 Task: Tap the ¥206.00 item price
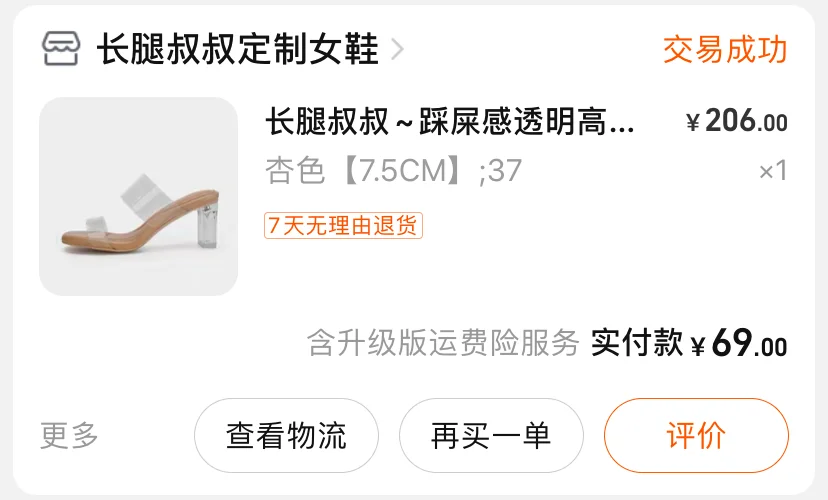point(737,121)
